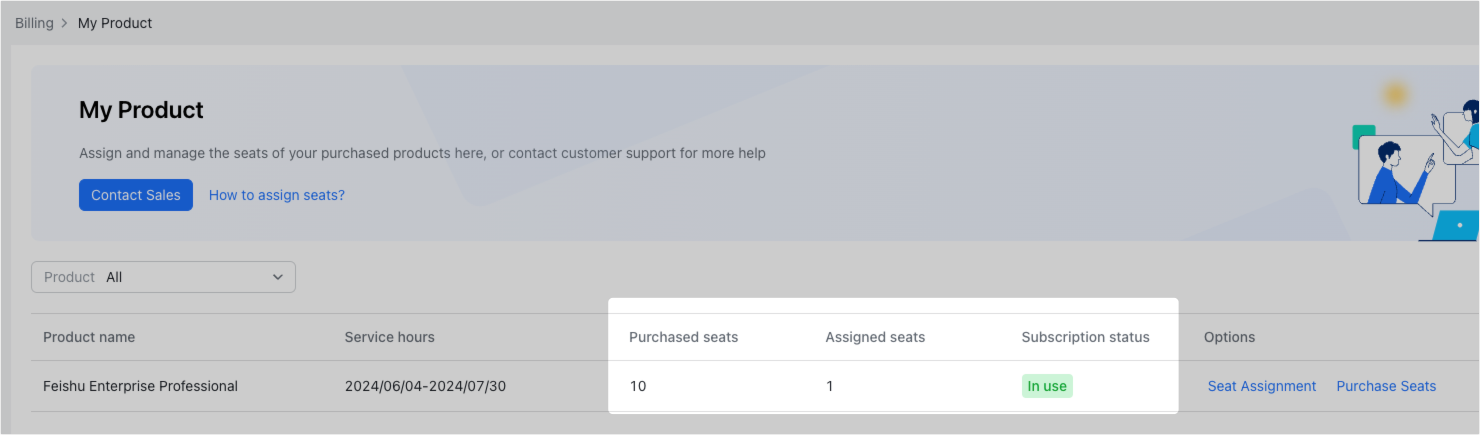Click the Purchased seats column header
Viewport: 1480px width, 435px height.
(683, 337)
